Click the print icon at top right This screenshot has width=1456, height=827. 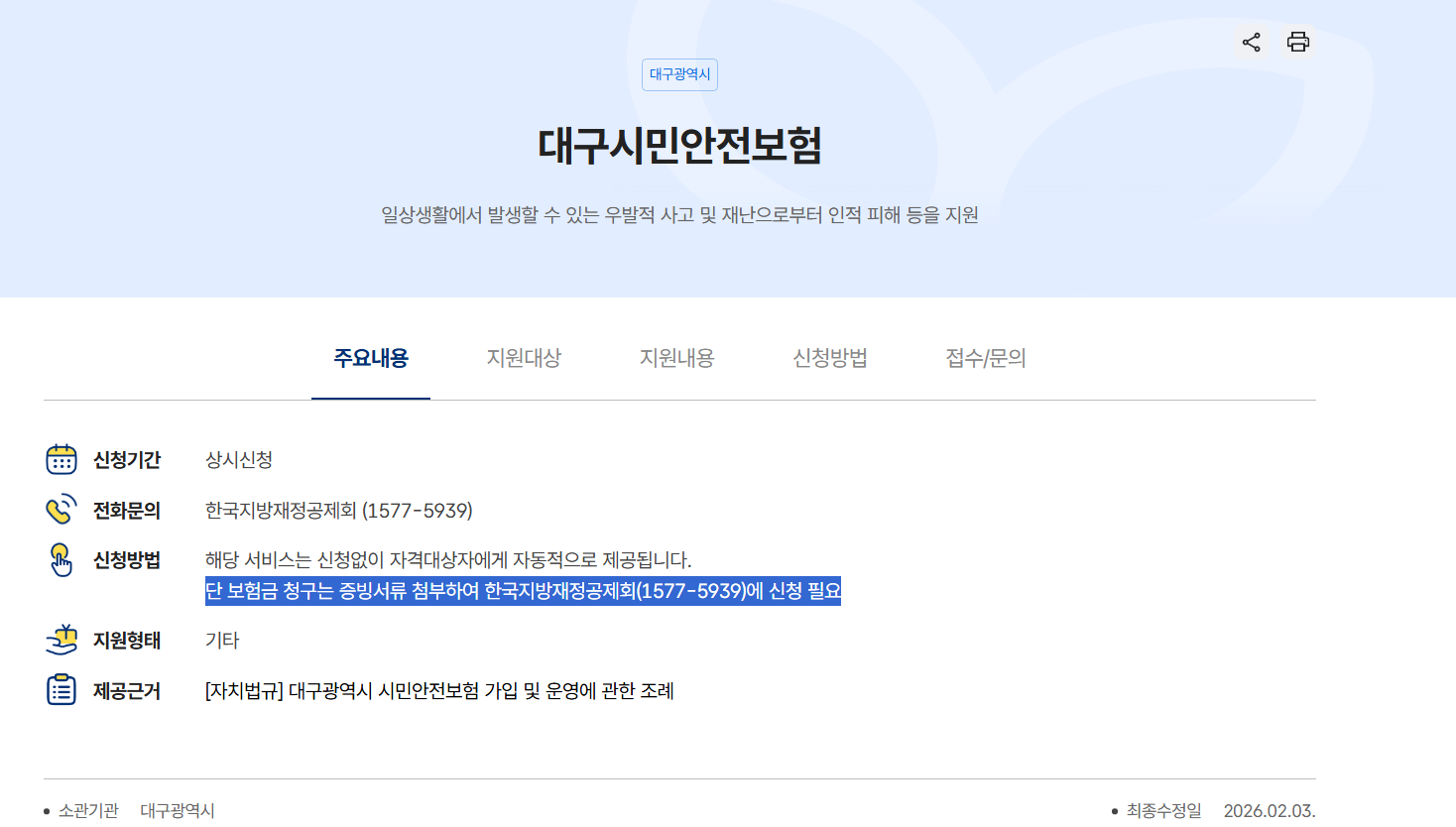click(x=1297, y=42)
